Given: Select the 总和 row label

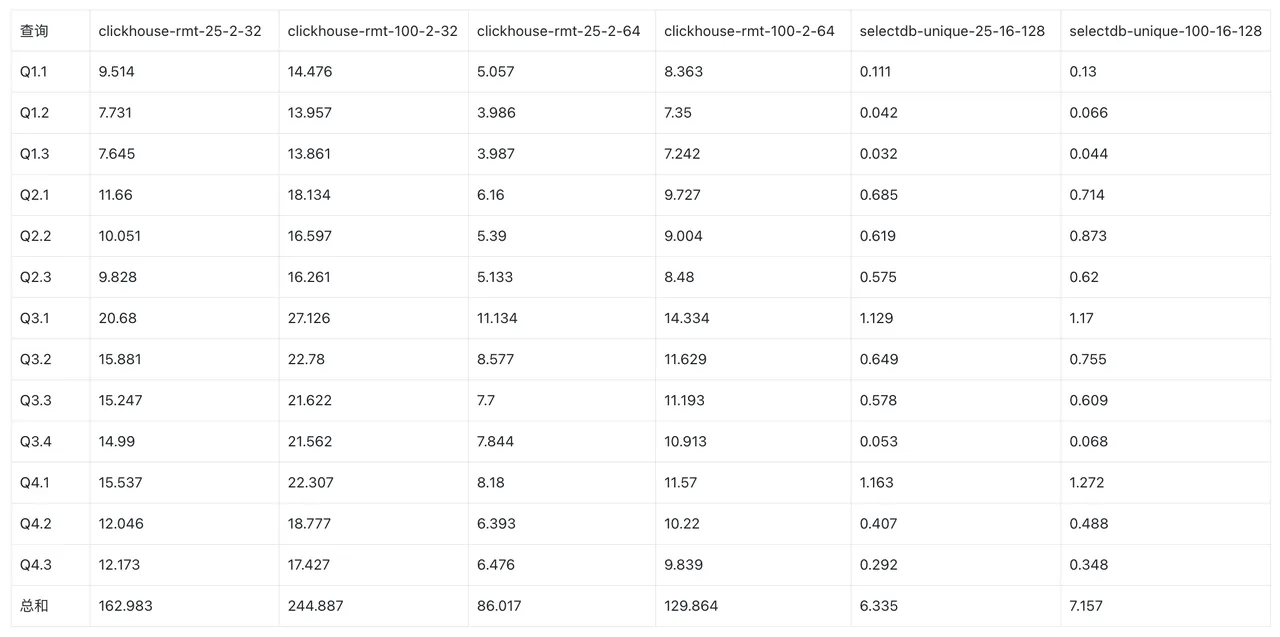Looking at the screenshot, I should [34, 606].
